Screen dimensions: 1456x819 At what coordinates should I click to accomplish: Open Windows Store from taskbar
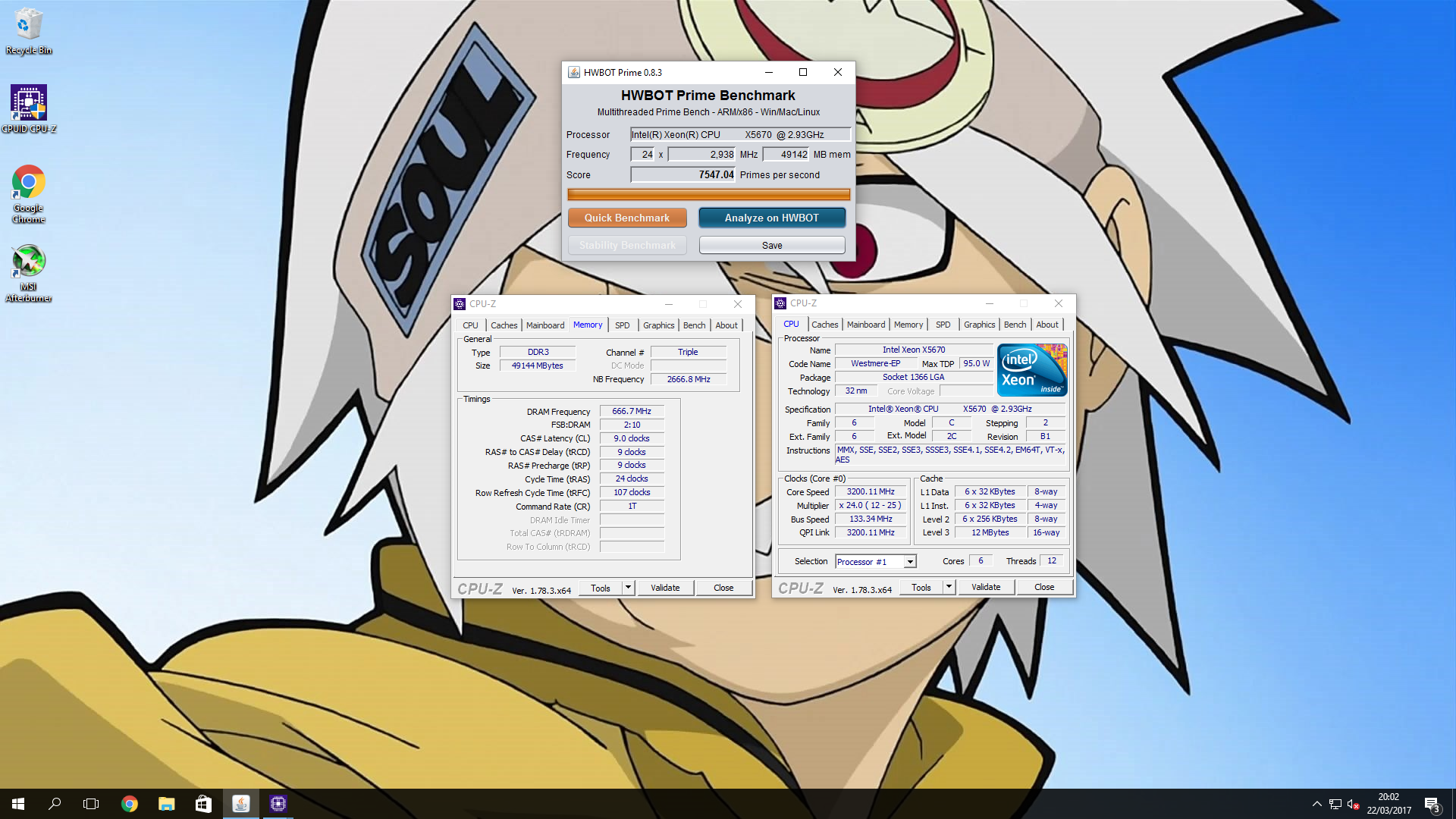point(203,804)
